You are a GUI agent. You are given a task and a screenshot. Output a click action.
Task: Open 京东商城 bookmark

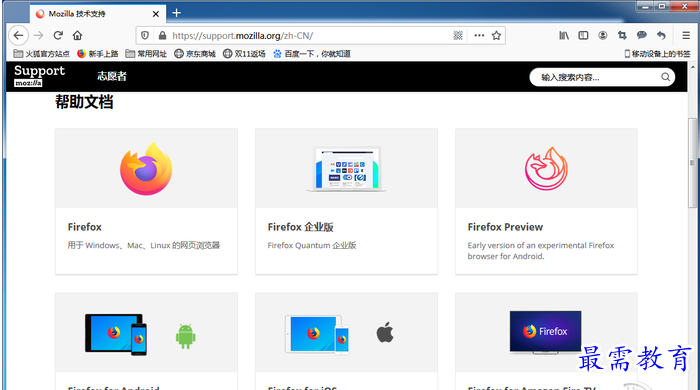[x=195, y=54]
